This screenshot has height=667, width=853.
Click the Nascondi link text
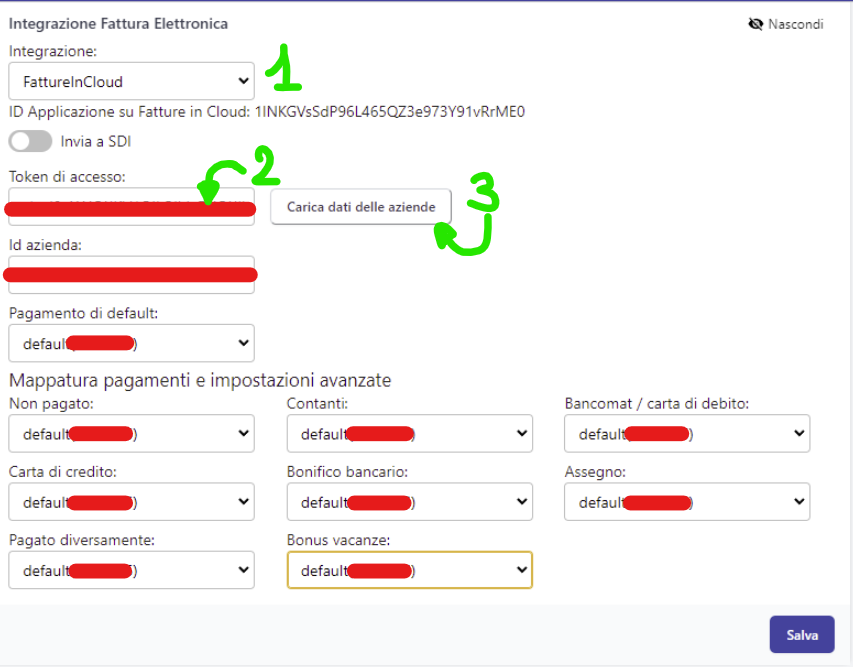tap(795, 24)
